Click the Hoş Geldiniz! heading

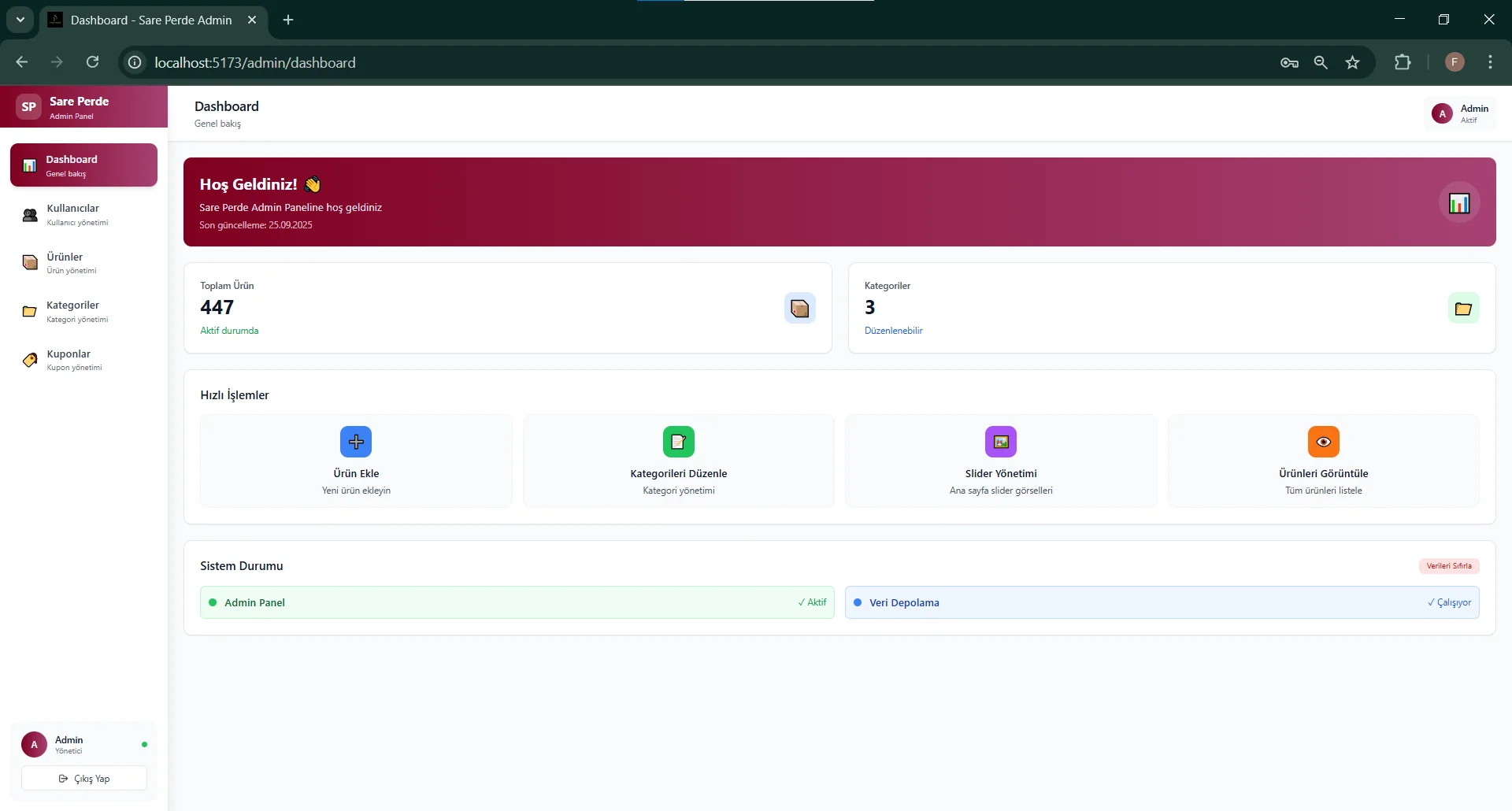tap(248, 184)
